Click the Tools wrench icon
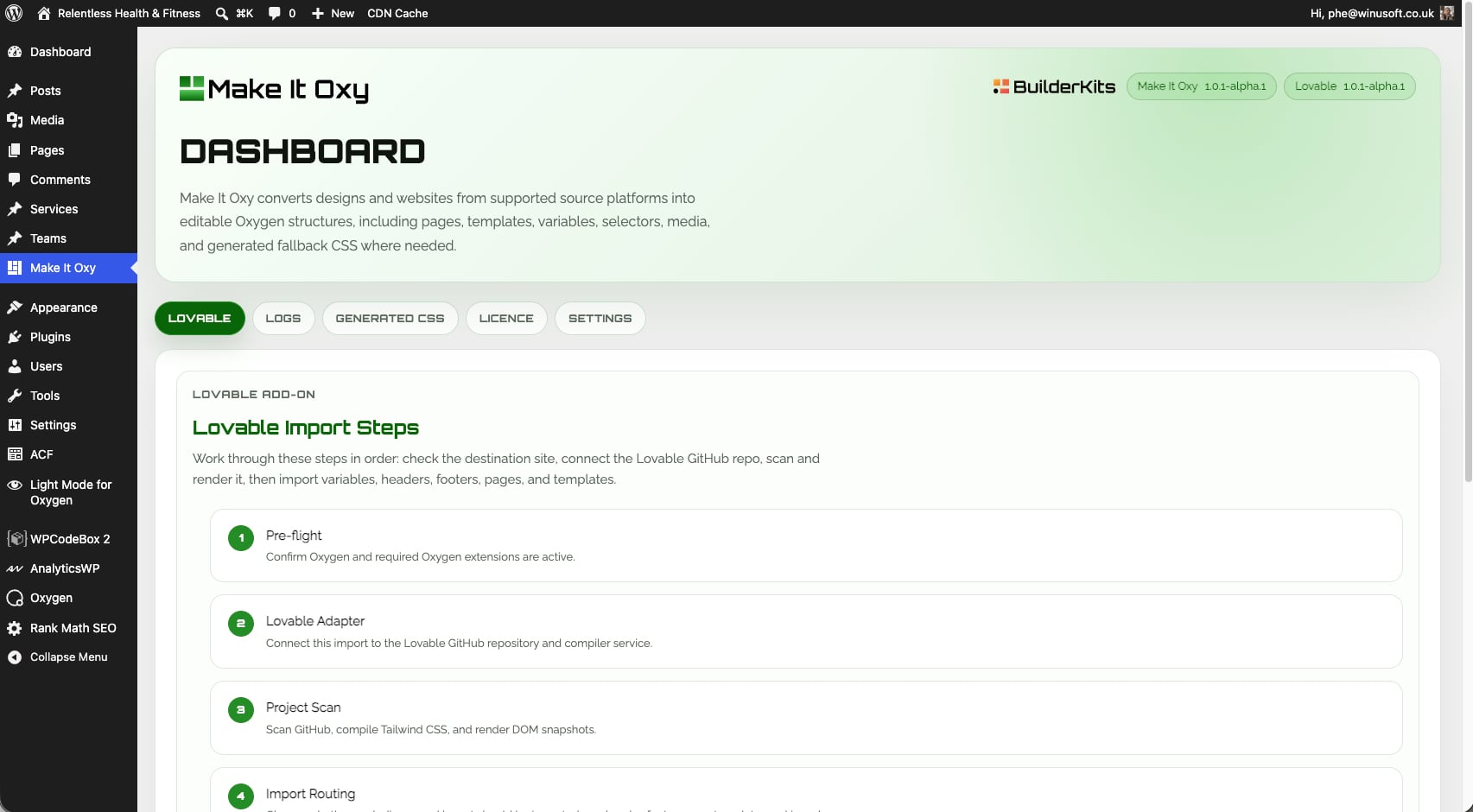Viewport: 1473px width, 812px height. click(15, 396)
